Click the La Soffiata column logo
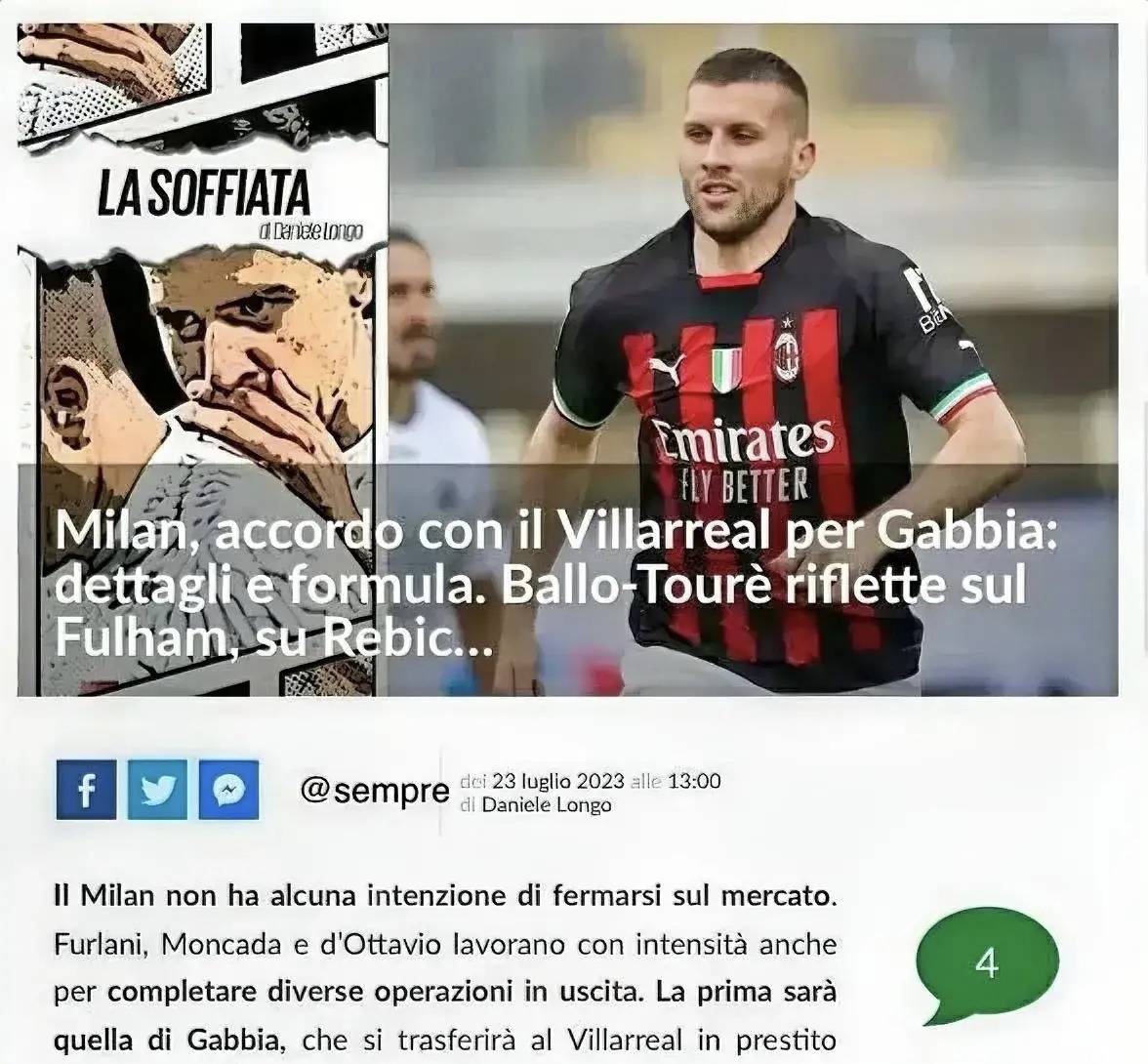 coord(203,195)
